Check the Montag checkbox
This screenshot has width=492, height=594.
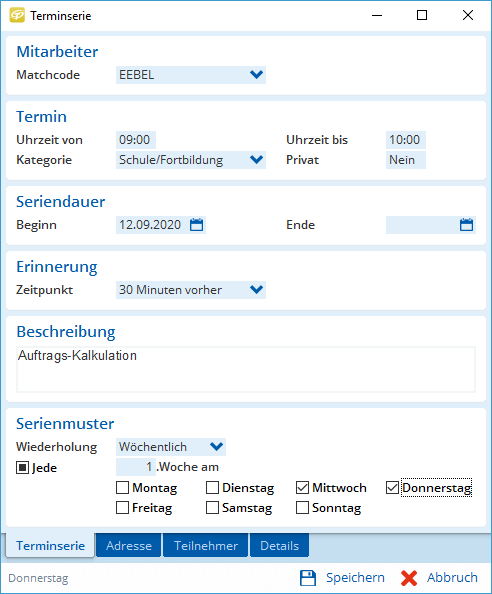point(122,488)
